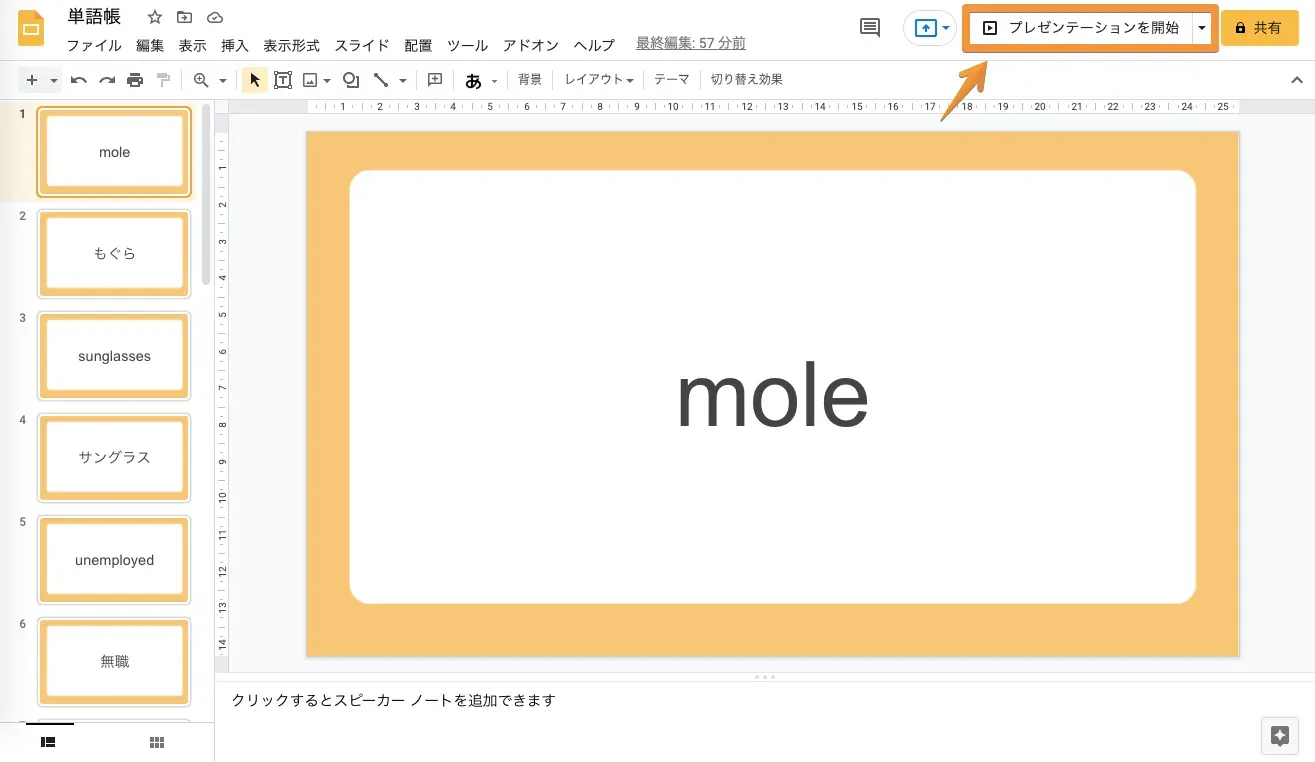Redo the last action
The width and height of the screenshot is (1315, 762).
pos(107,80)
